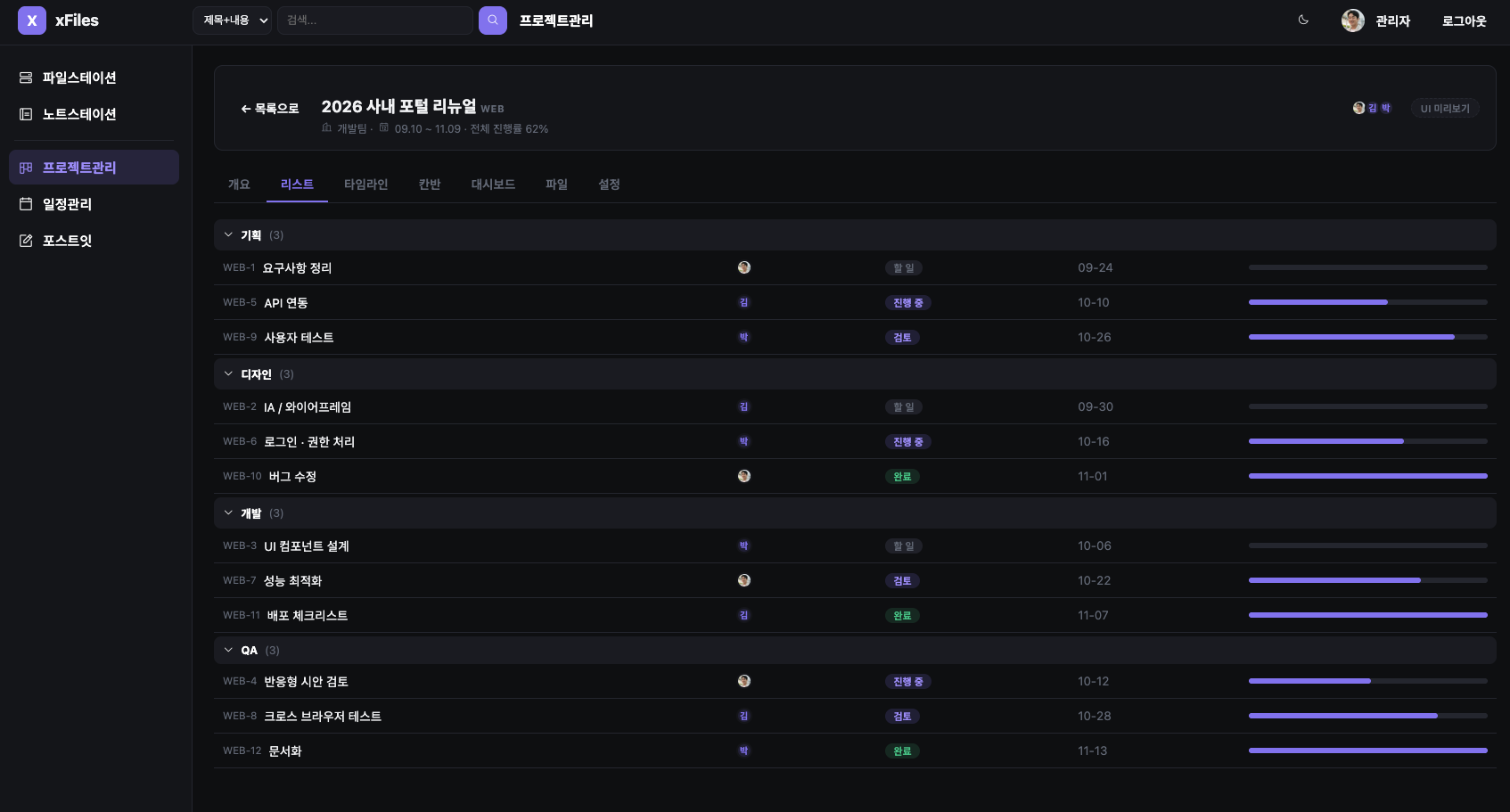The height and width of the screenshot is (812, 1510).
Task: Collapse the 개발 group
Action: [228, 513]
